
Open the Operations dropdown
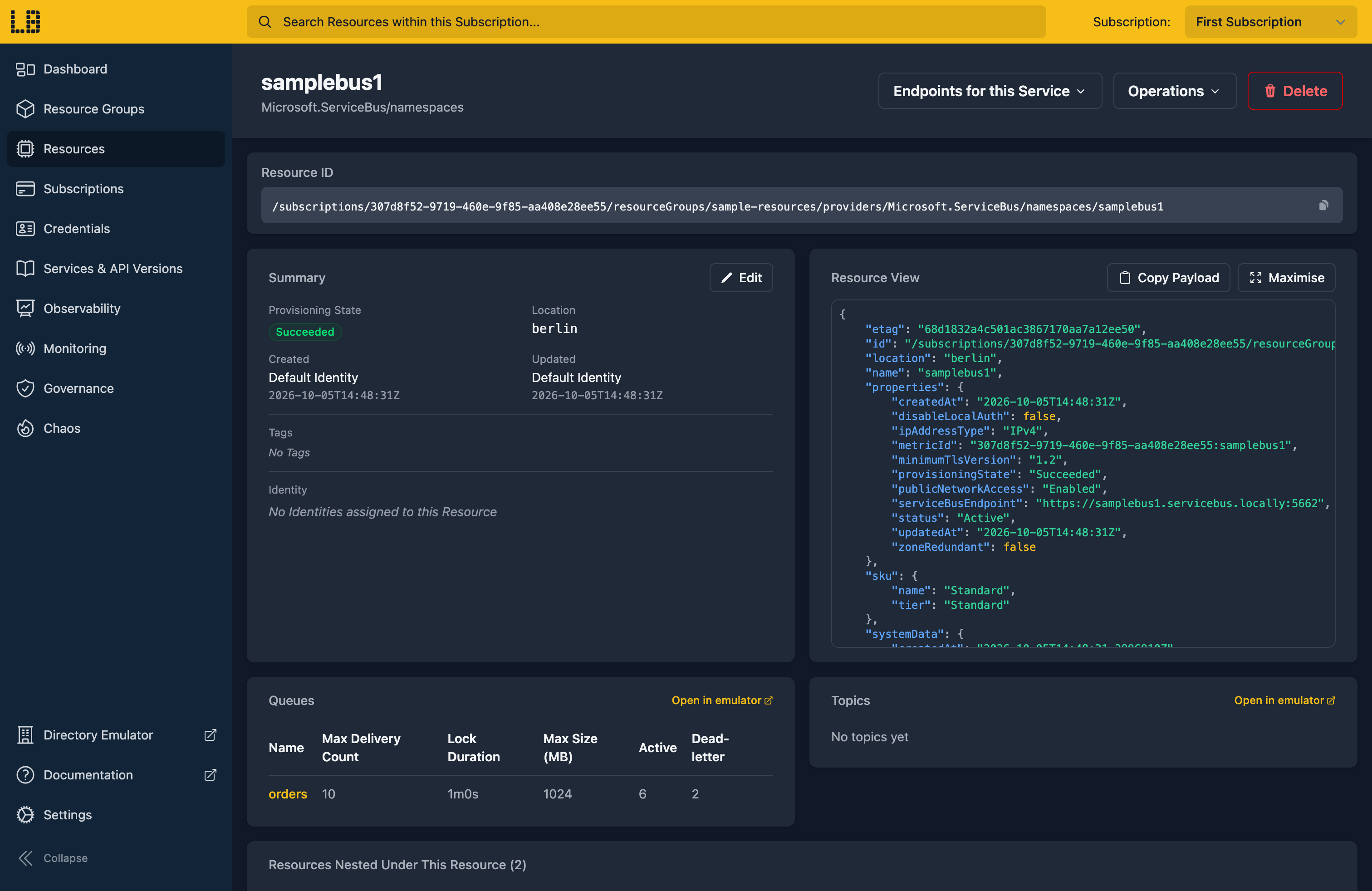(1174, 91)
